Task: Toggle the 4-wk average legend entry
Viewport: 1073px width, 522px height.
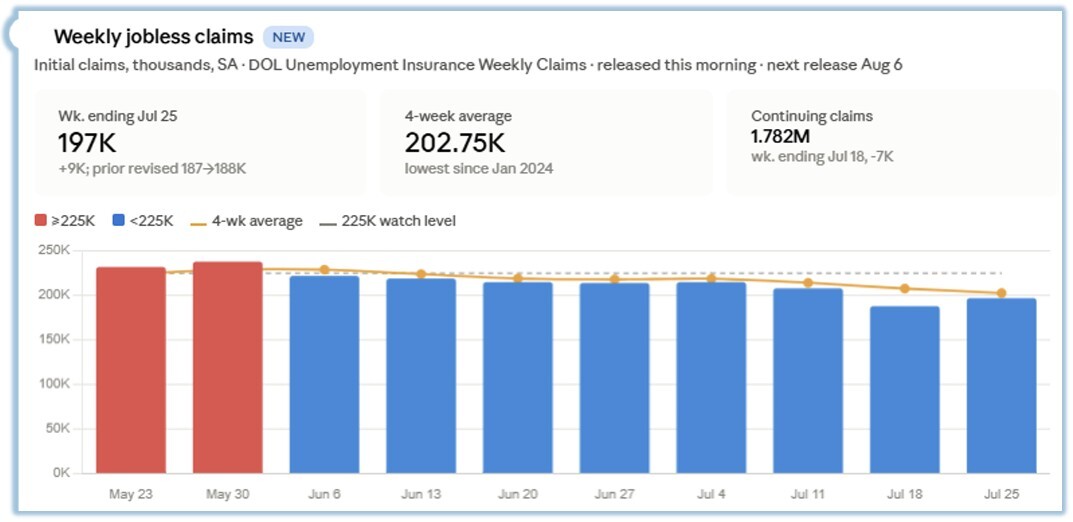Action: click(x=246, y=221)
